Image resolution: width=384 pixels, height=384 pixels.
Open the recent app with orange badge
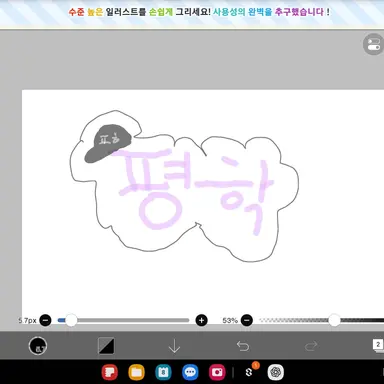click(x=249, y=371)
